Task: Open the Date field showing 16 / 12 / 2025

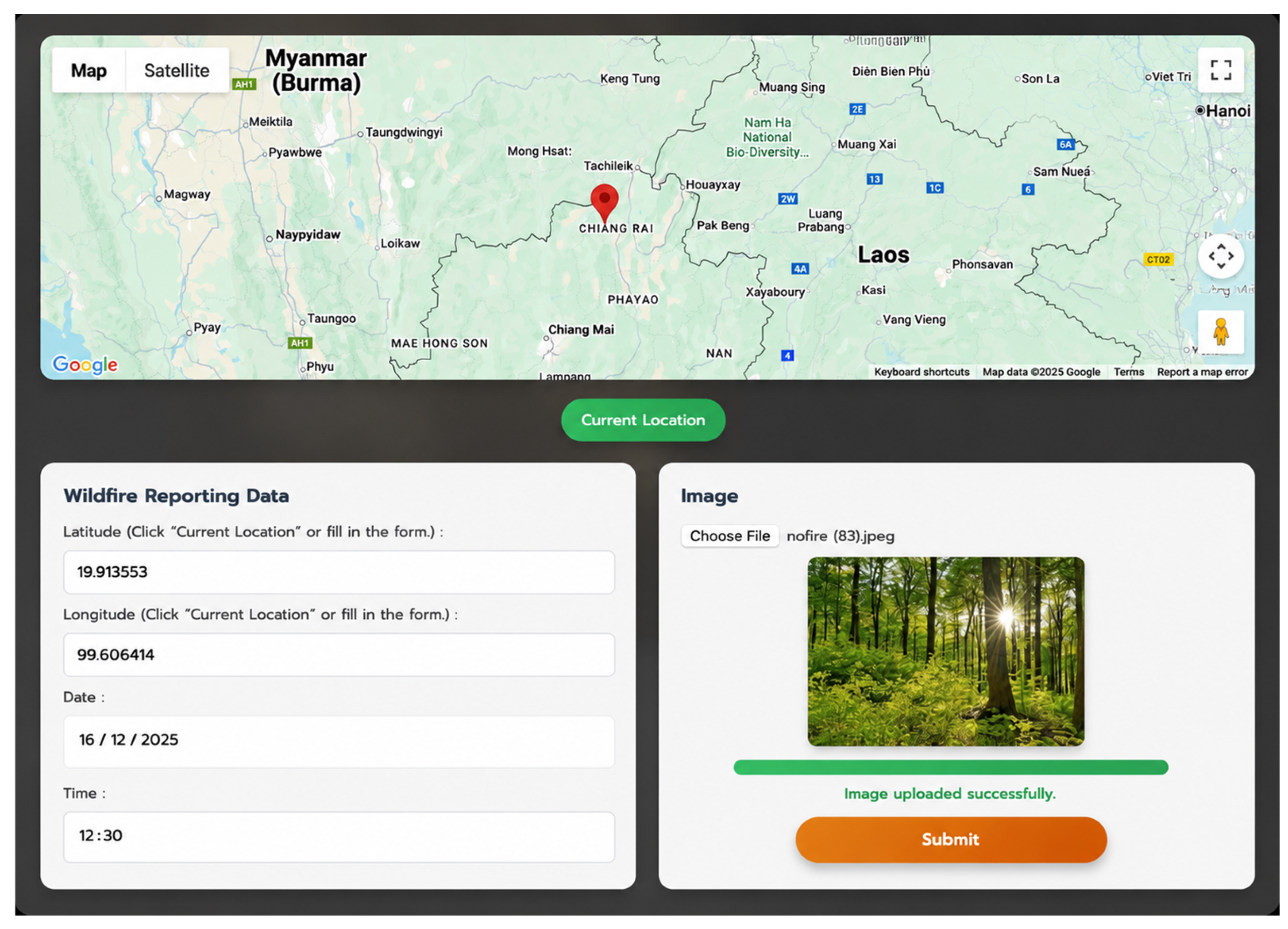Action: click(x=339, y=741)
